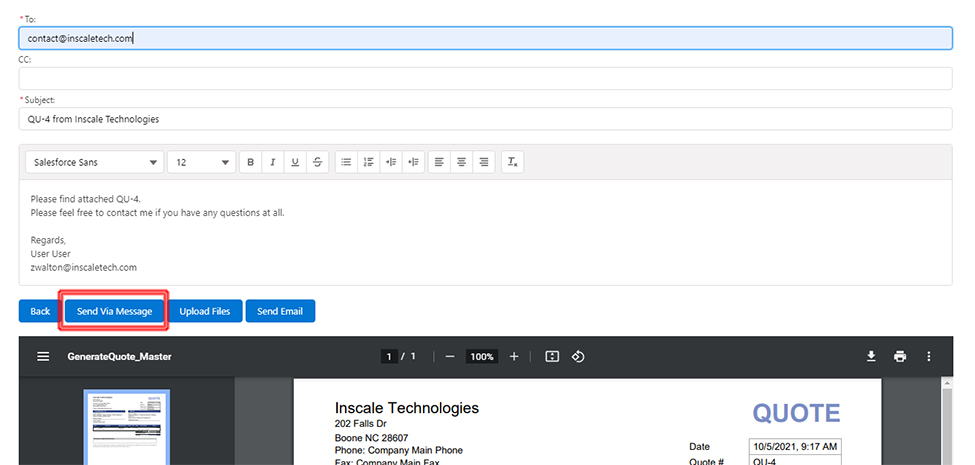Click the PDF page number box
This screenshot has height=465, width=975.
tap(389, 356)
